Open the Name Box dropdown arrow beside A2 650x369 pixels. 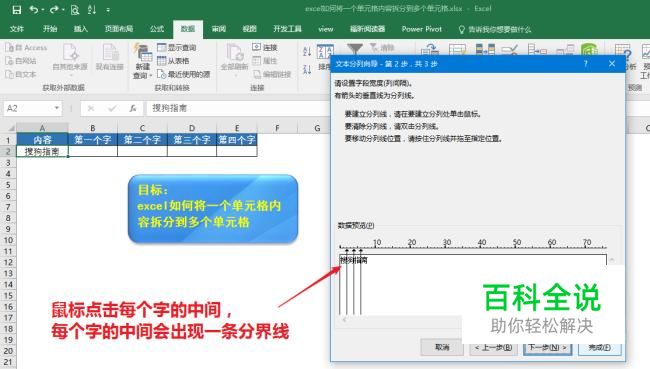(56, 108)
